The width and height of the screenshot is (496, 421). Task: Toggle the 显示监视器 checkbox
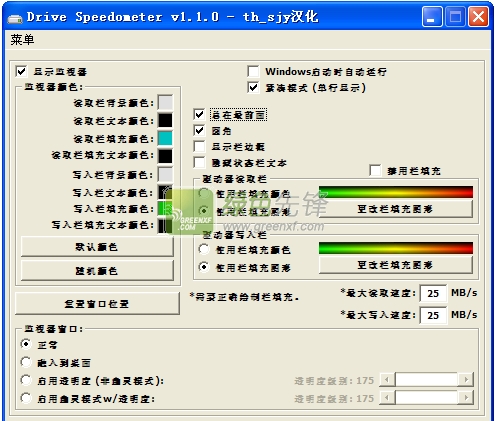click(21, 71)
